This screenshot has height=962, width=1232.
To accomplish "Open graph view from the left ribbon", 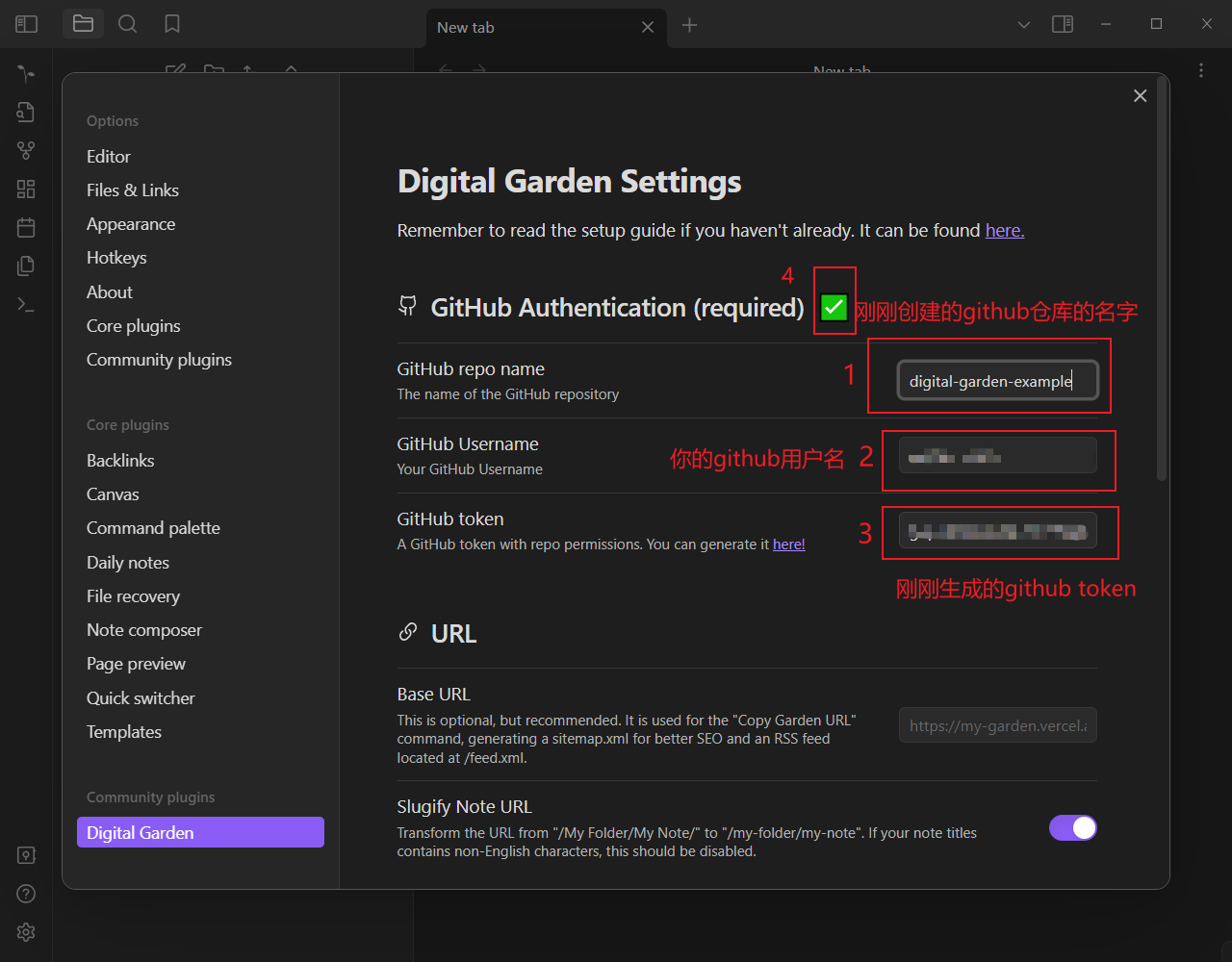I will 25,150.
